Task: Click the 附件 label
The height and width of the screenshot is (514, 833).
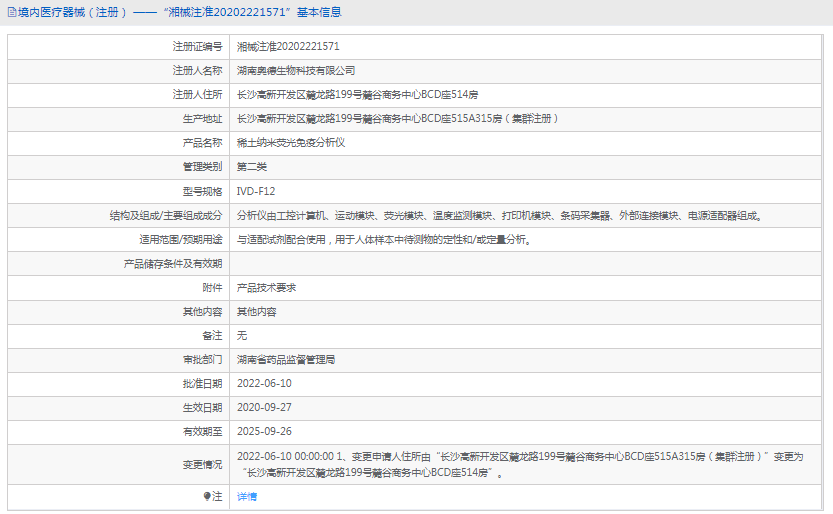Action: click(212, 288)
